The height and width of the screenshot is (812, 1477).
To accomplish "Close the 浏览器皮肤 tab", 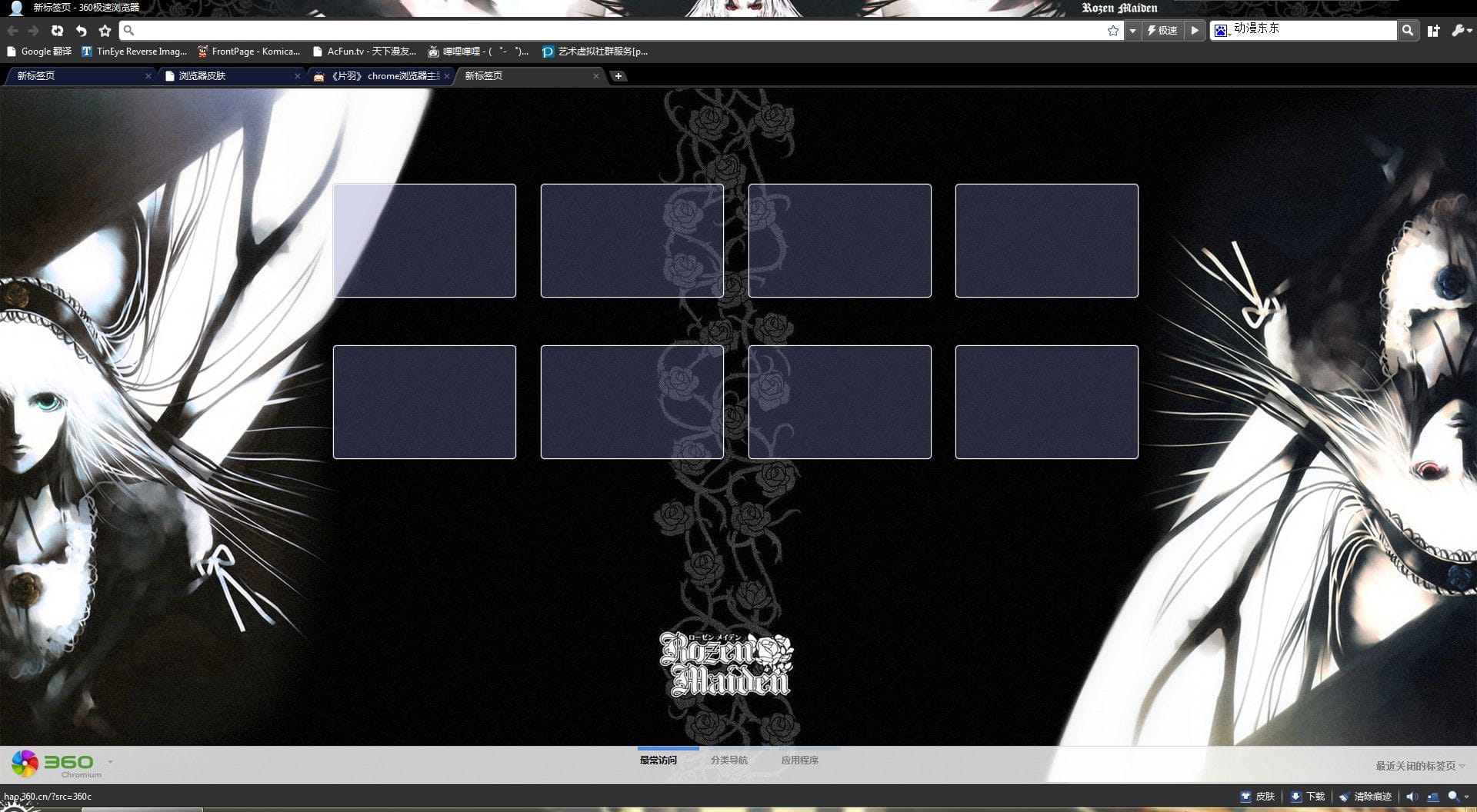I will 298,76.
